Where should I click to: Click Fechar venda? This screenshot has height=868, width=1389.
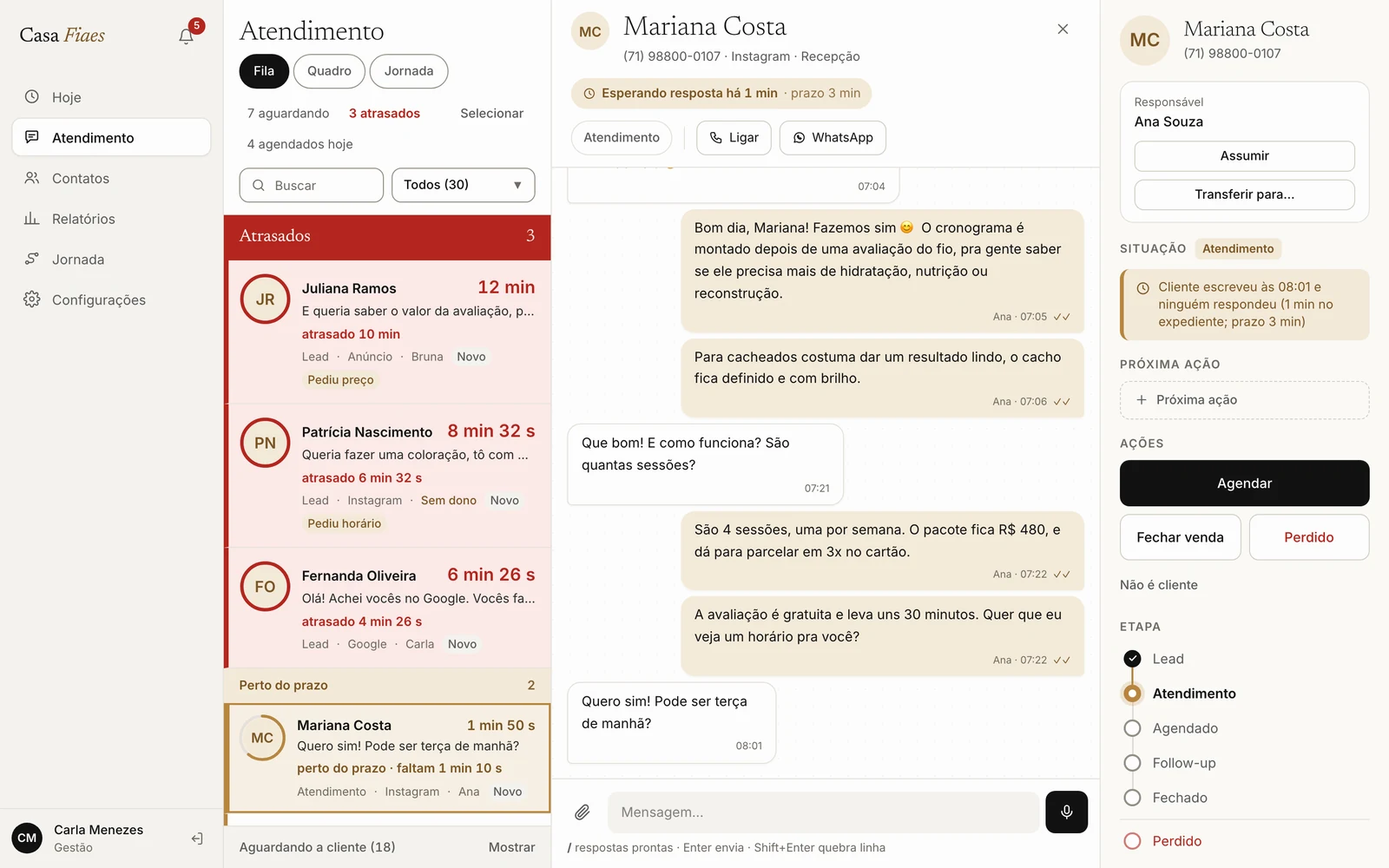pos(1180,537)
